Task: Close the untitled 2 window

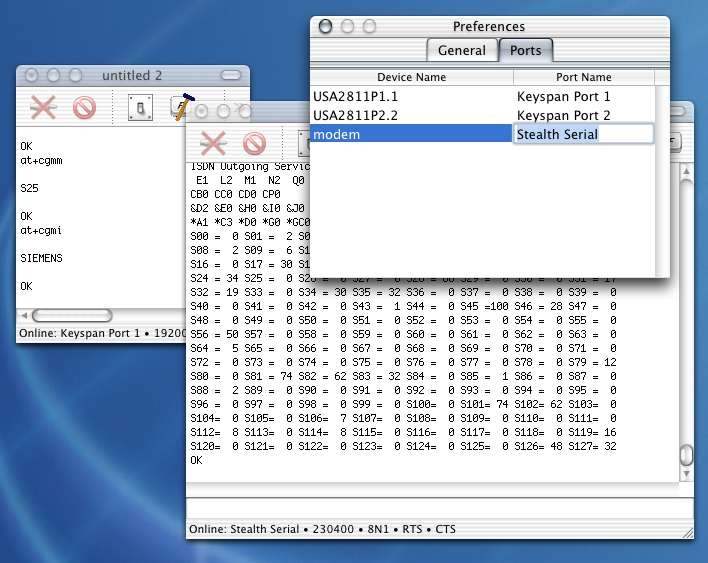Action: (31, 75)
